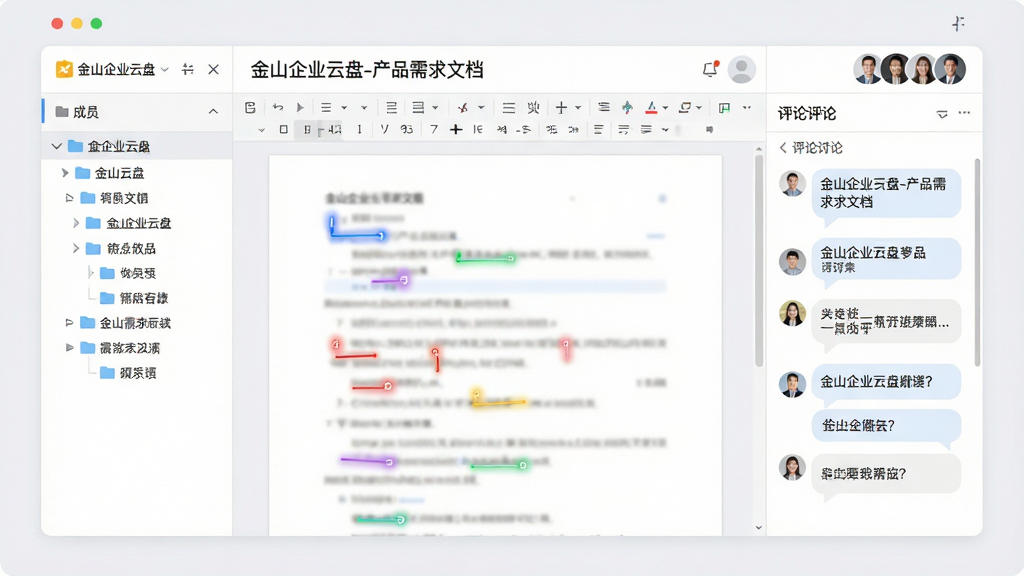
Task: Collapse the 成员 section
Action: click(x=213, y=112)
